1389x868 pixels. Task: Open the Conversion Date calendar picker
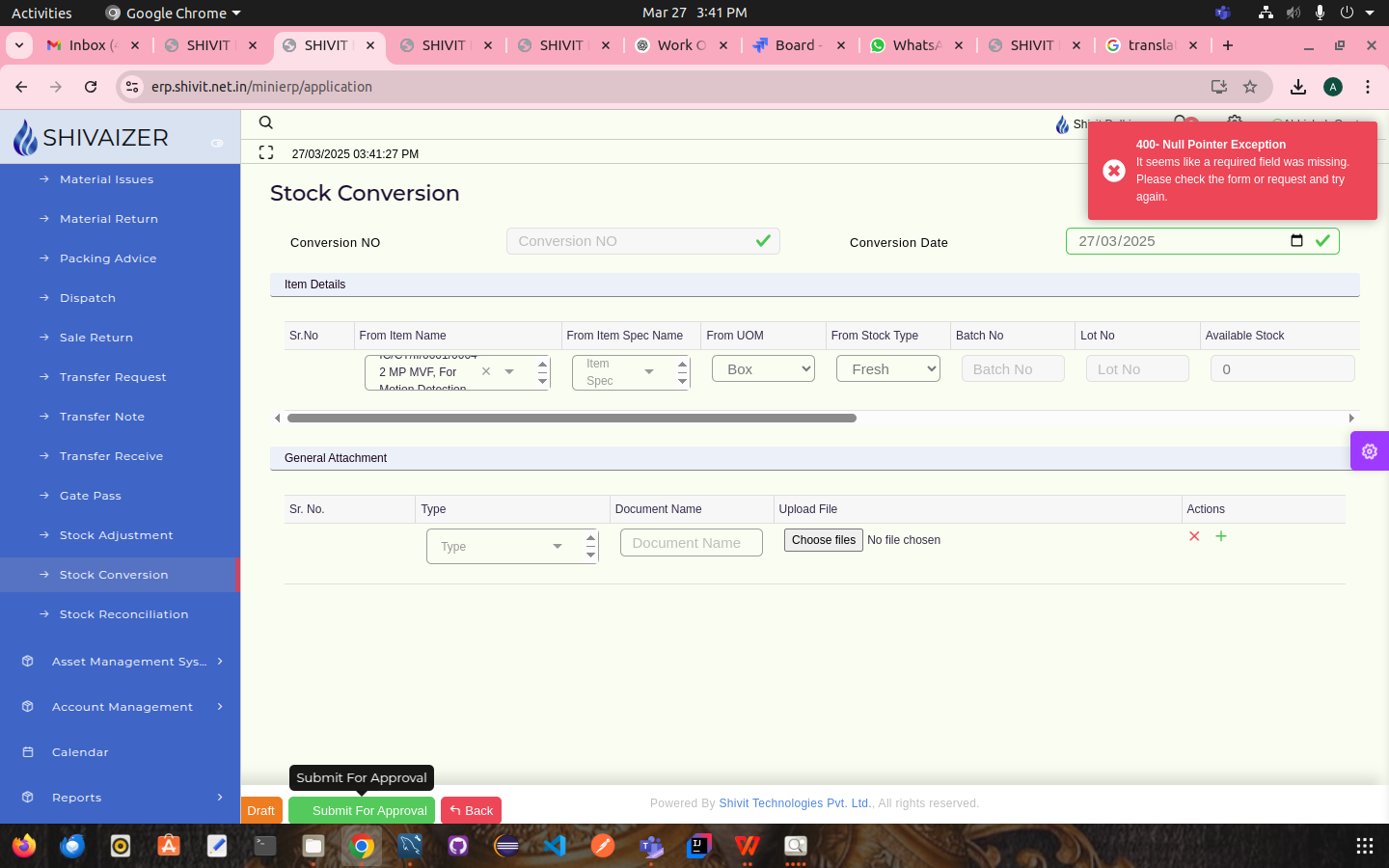(1296, 241)
